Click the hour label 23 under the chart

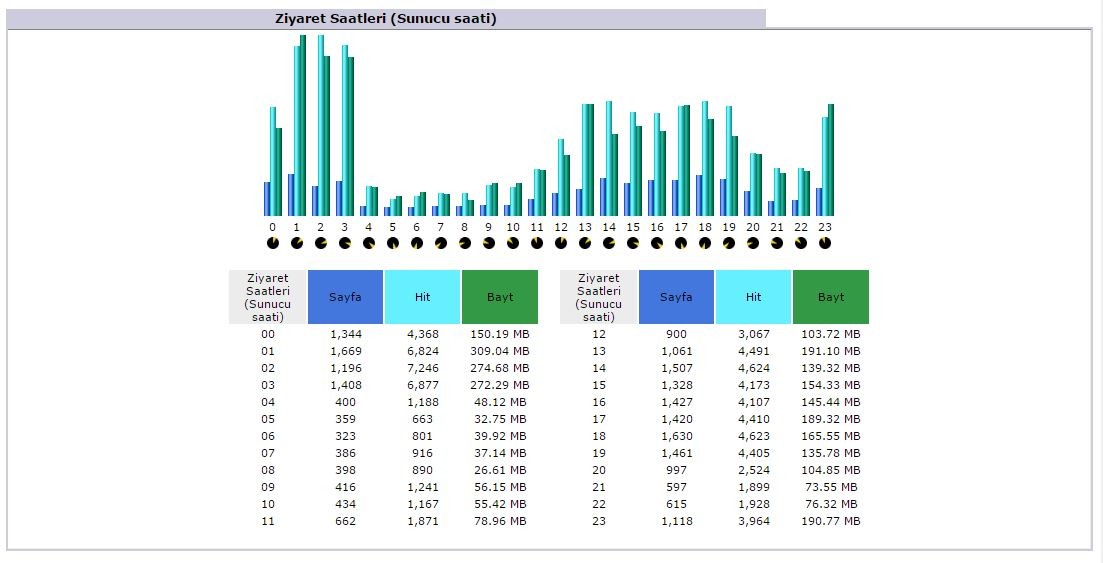point(824,227)
